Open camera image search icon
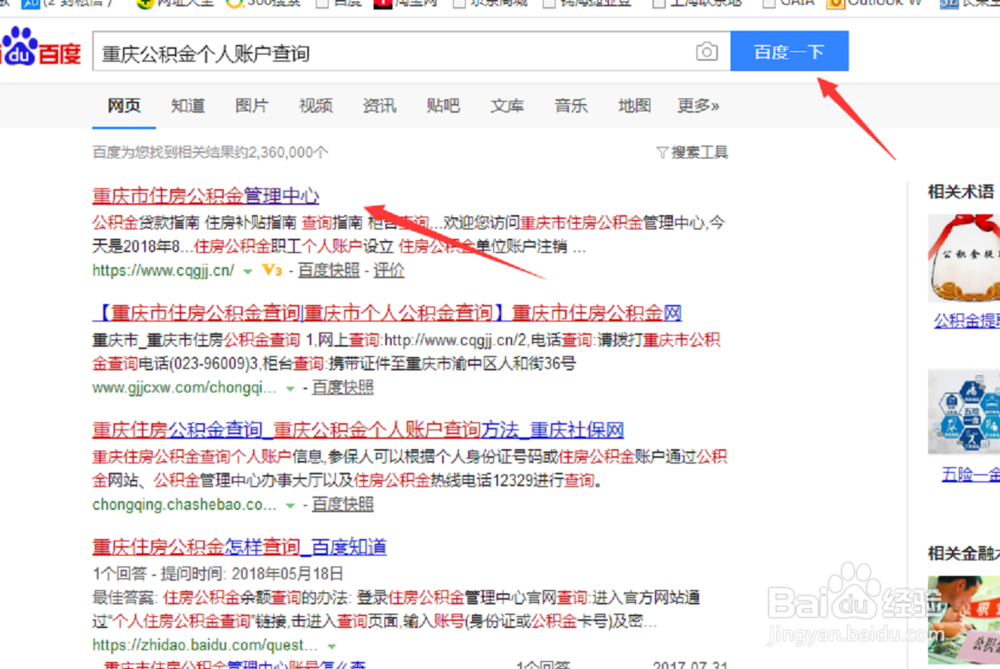The width and height of the screenshot is (1000, 669). (x=706, y=52)
